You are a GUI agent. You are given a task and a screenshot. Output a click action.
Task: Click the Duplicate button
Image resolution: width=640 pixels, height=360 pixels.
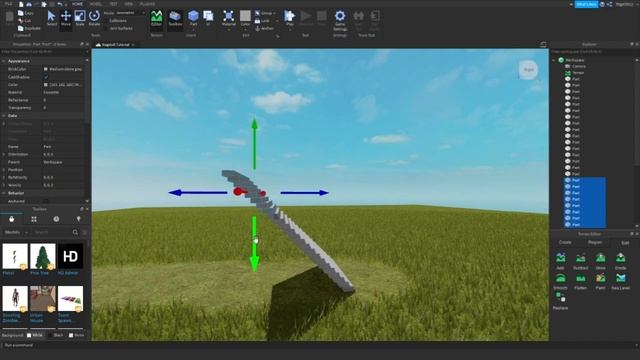29,29
